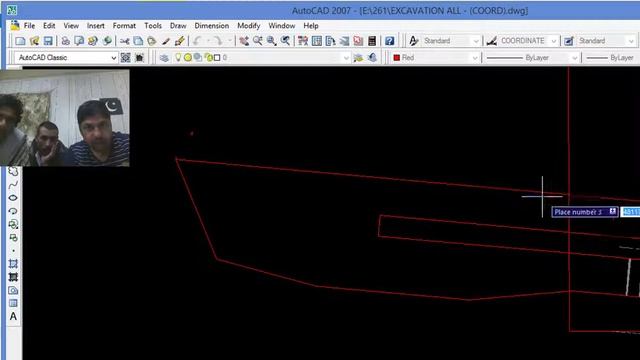The image size is (640, 360).
Task: Click the My Workspace icon
Action: click(x=139, y=58)
